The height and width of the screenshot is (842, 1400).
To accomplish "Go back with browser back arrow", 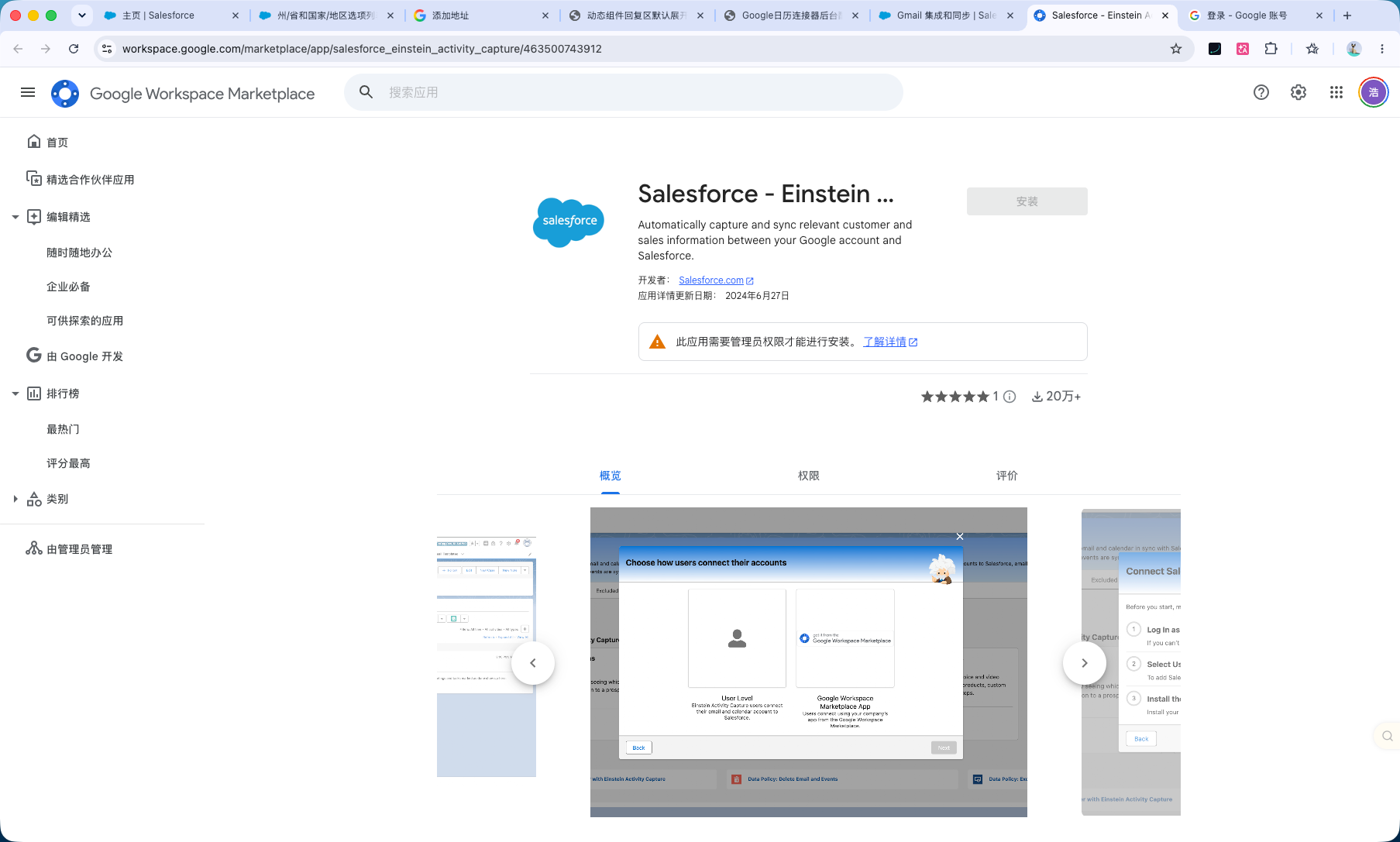I will click(x=18, y=49).
